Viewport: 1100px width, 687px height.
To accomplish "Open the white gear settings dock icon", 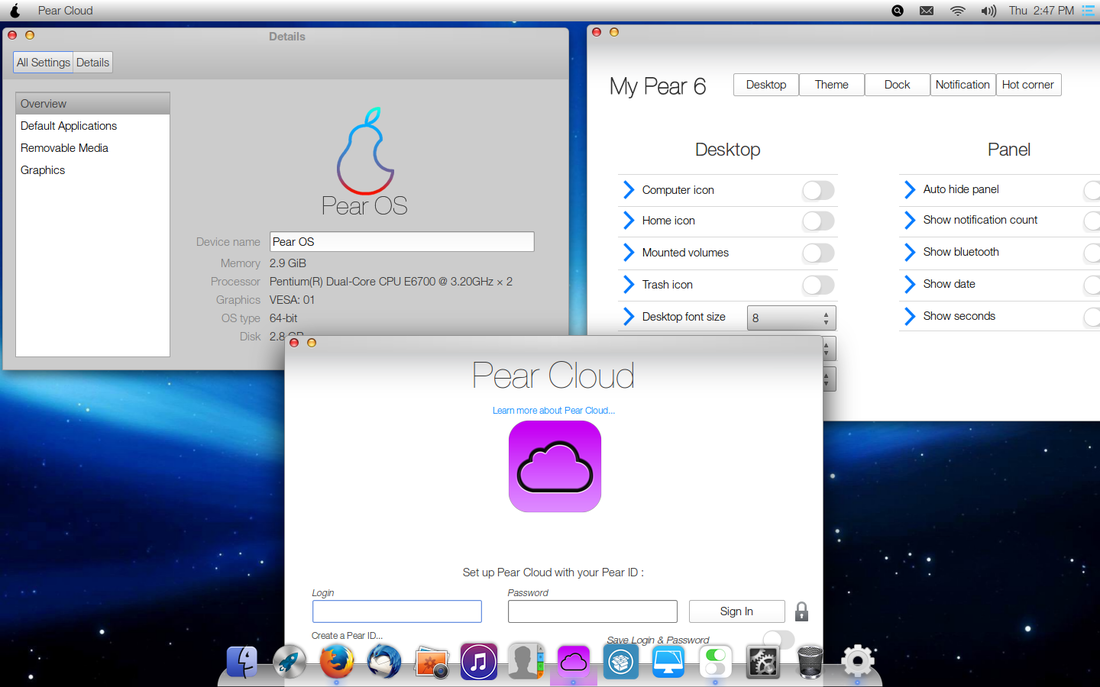I will 858,661.
